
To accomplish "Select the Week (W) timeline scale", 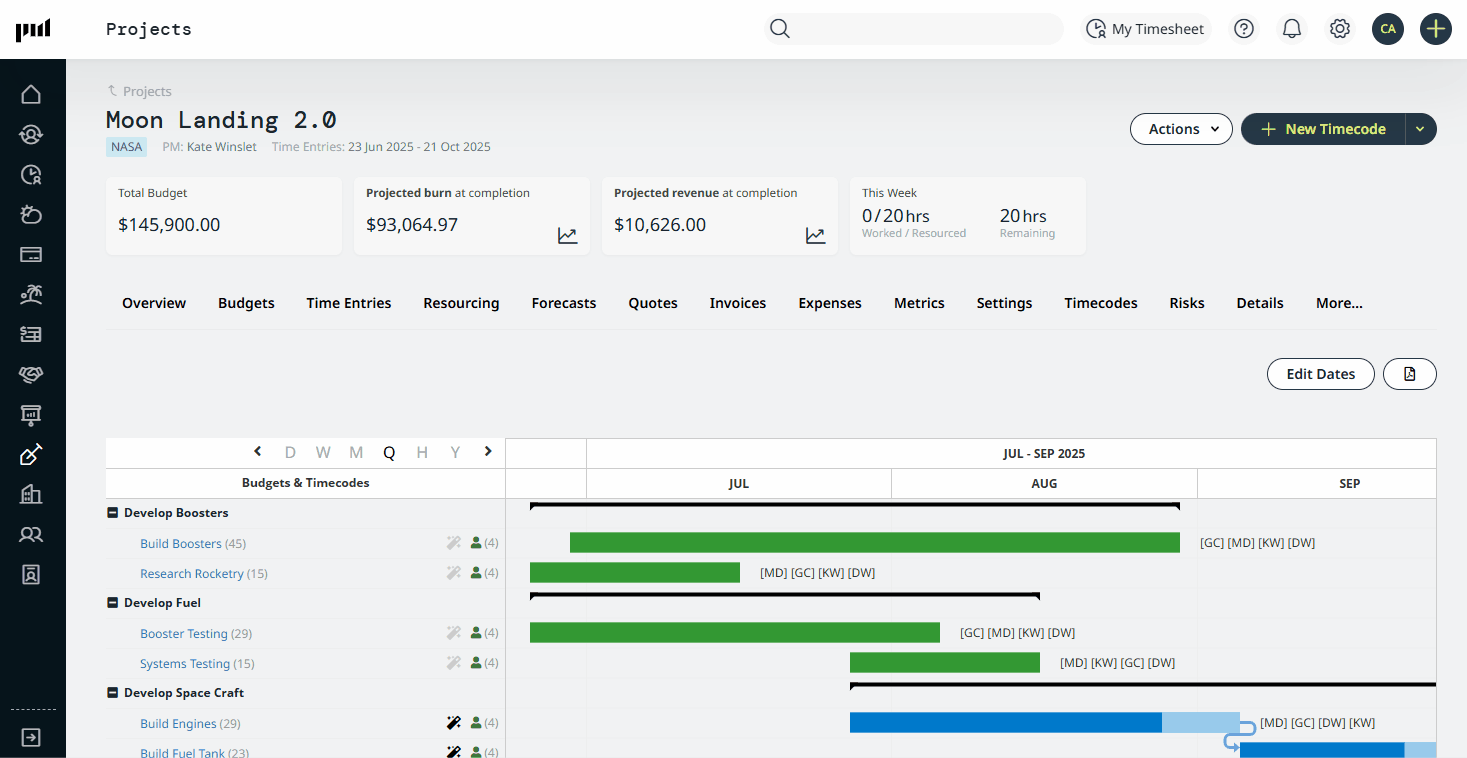I will pos(323,453).
